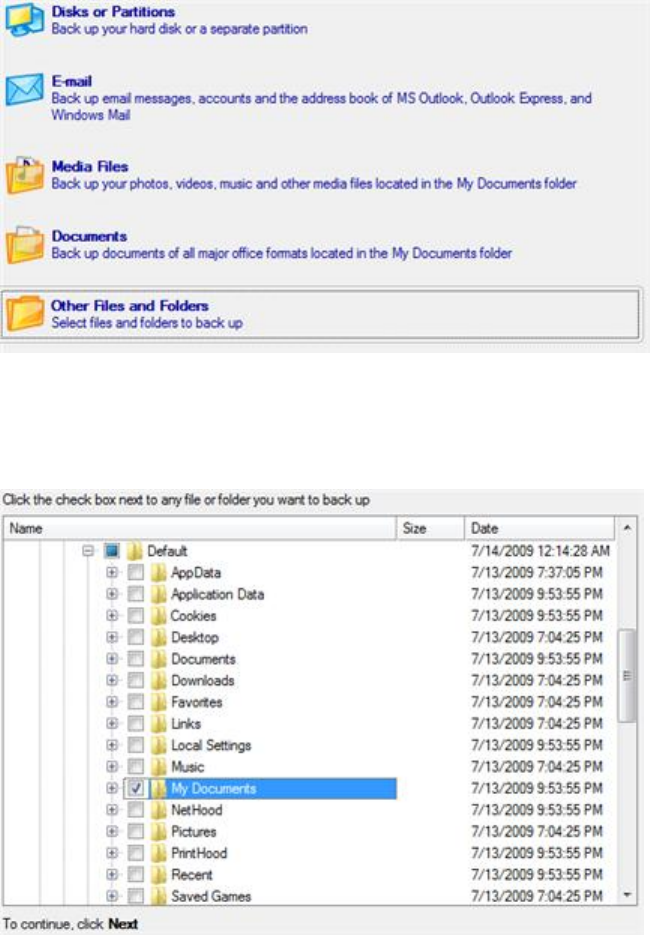Enable the Music folder checkbox
Image resolution: width=650 pixels, height=935 pixels.
tap(135, 767)
